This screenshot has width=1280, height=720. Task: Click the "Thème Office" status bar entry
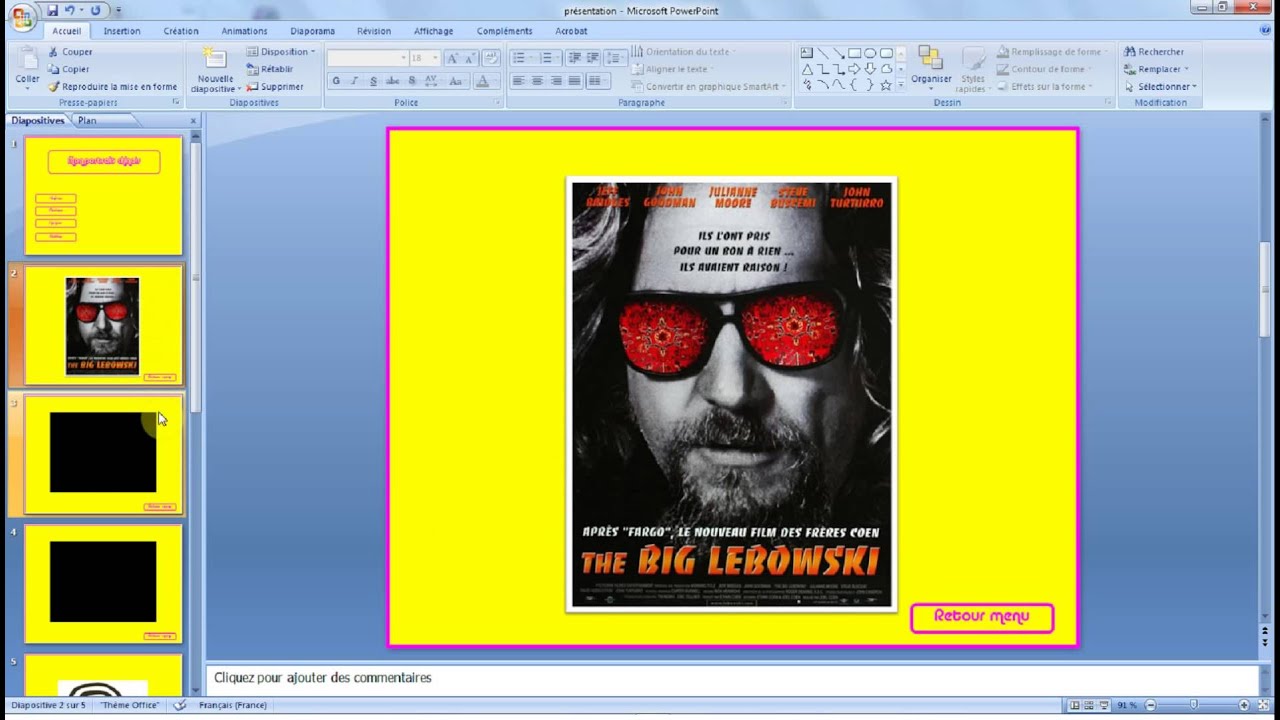[x=129, y=705]
